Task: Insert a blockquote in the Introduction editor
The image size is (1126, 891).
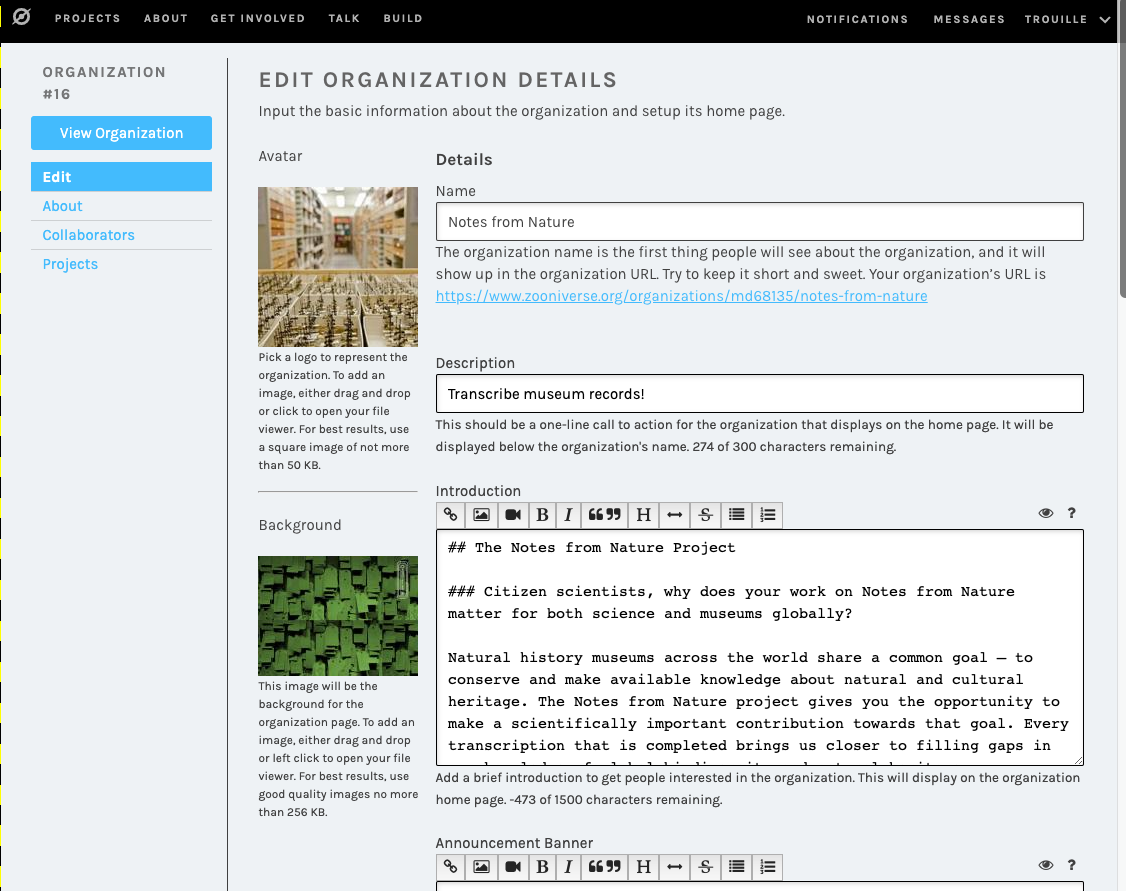Action: point(604,514)
